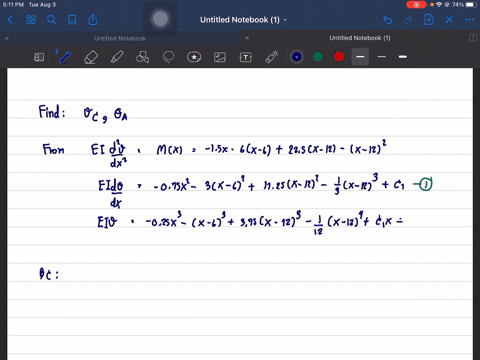Close the Untitled Notebook tab
Viewport: 480px width, 360px height.
pos(7,38)
